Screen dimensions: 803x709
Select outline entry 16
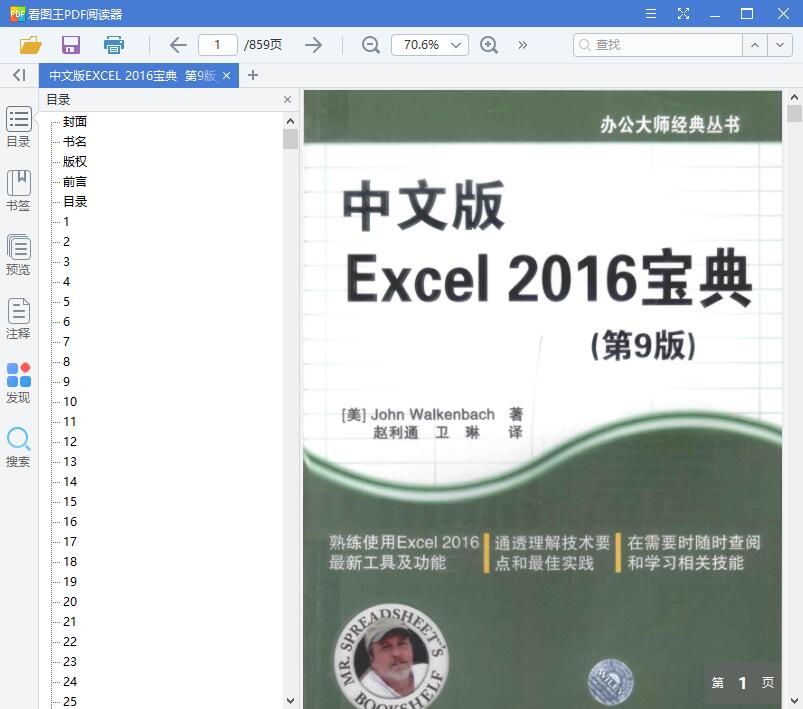click(70, 522)
